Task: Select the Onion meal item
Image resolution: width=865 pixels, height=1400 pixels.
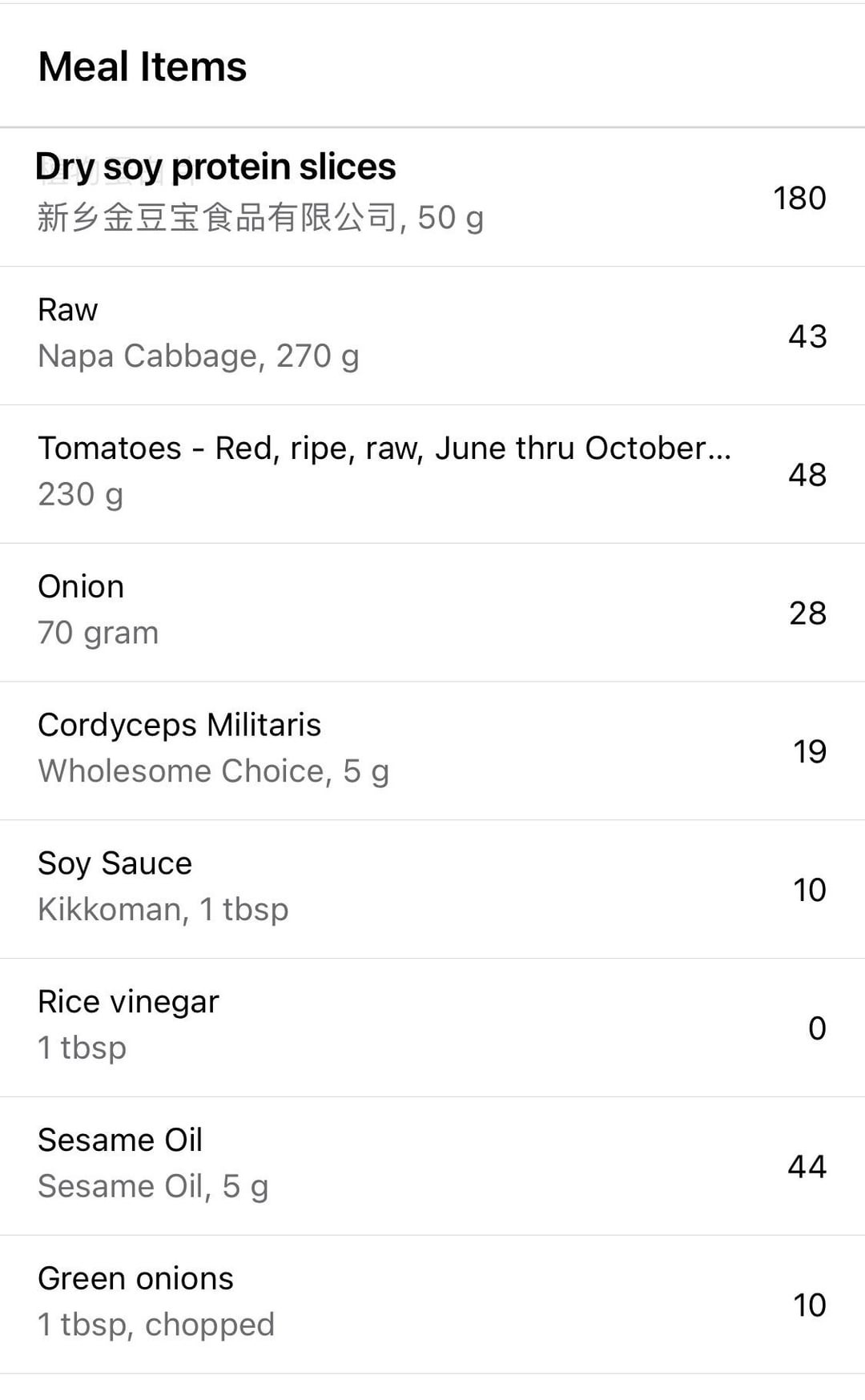Action: pyautogui.click(x=81, y=587)
